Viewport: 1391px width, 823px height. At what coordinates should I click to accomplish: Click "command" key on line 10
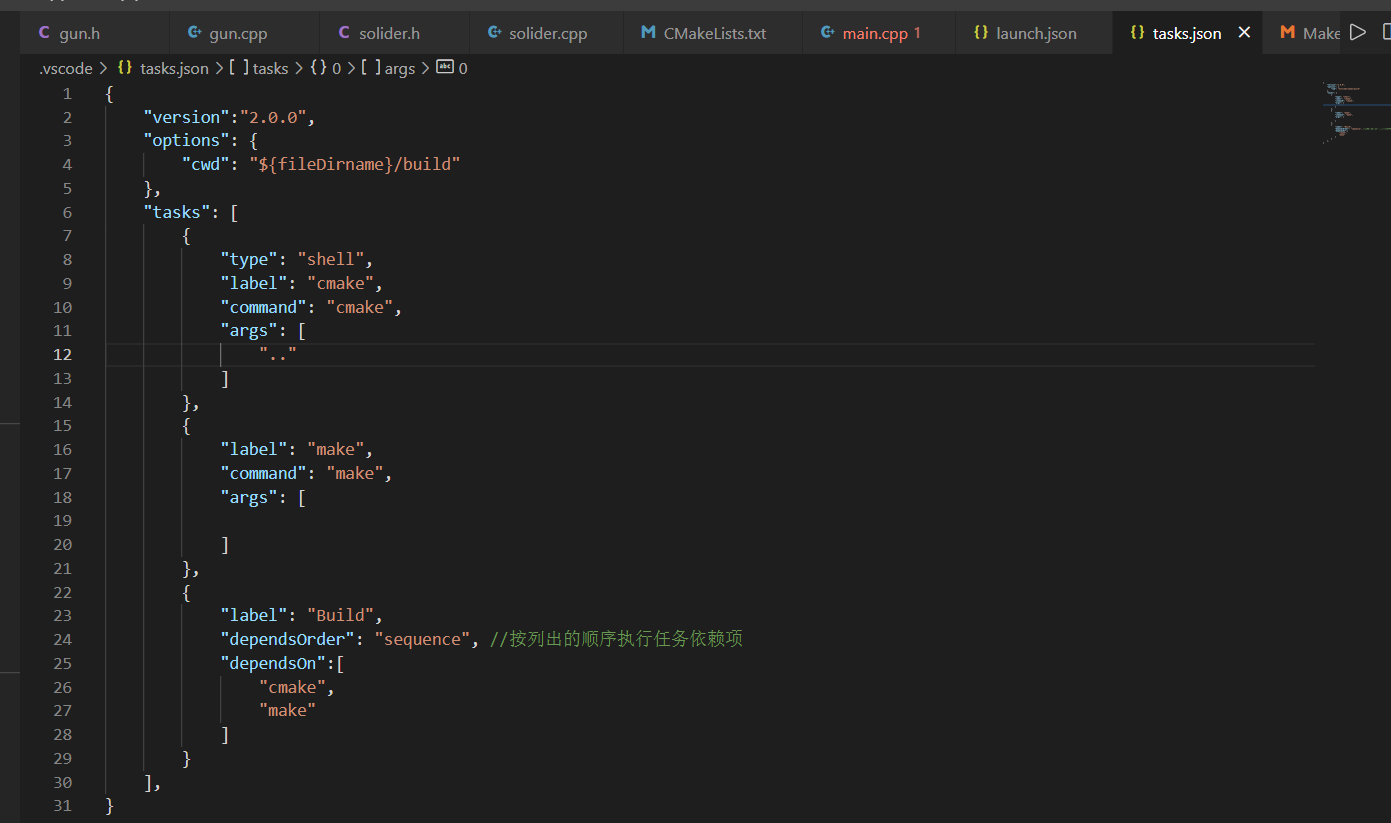263,307
